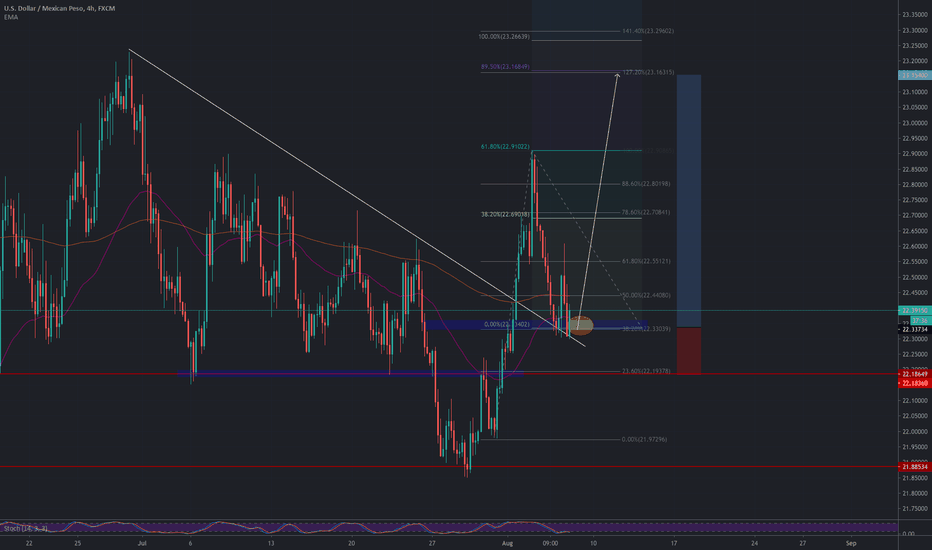Click the 17 date label on time axis
Screen dimensions: 932x550
pyautogui.click(x=673, y=543)
